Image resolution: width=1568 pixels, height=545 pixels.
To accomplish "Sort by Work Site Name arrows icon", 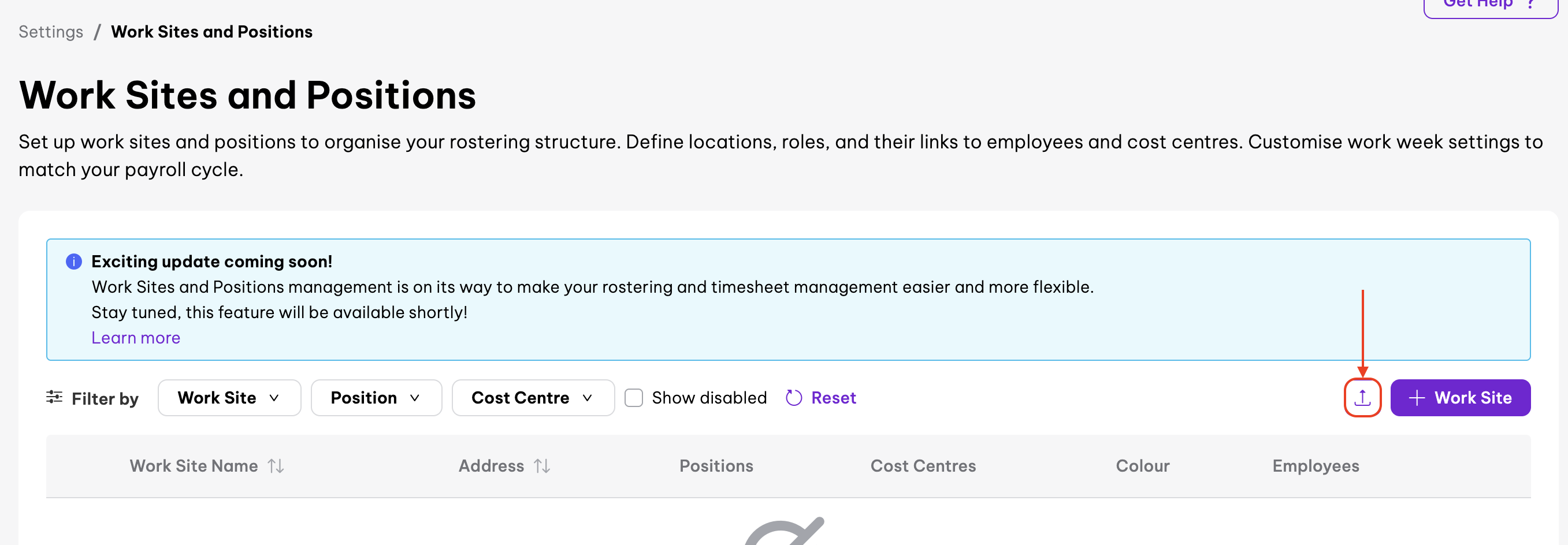I will pyautogui.click(x=276, y=466).
